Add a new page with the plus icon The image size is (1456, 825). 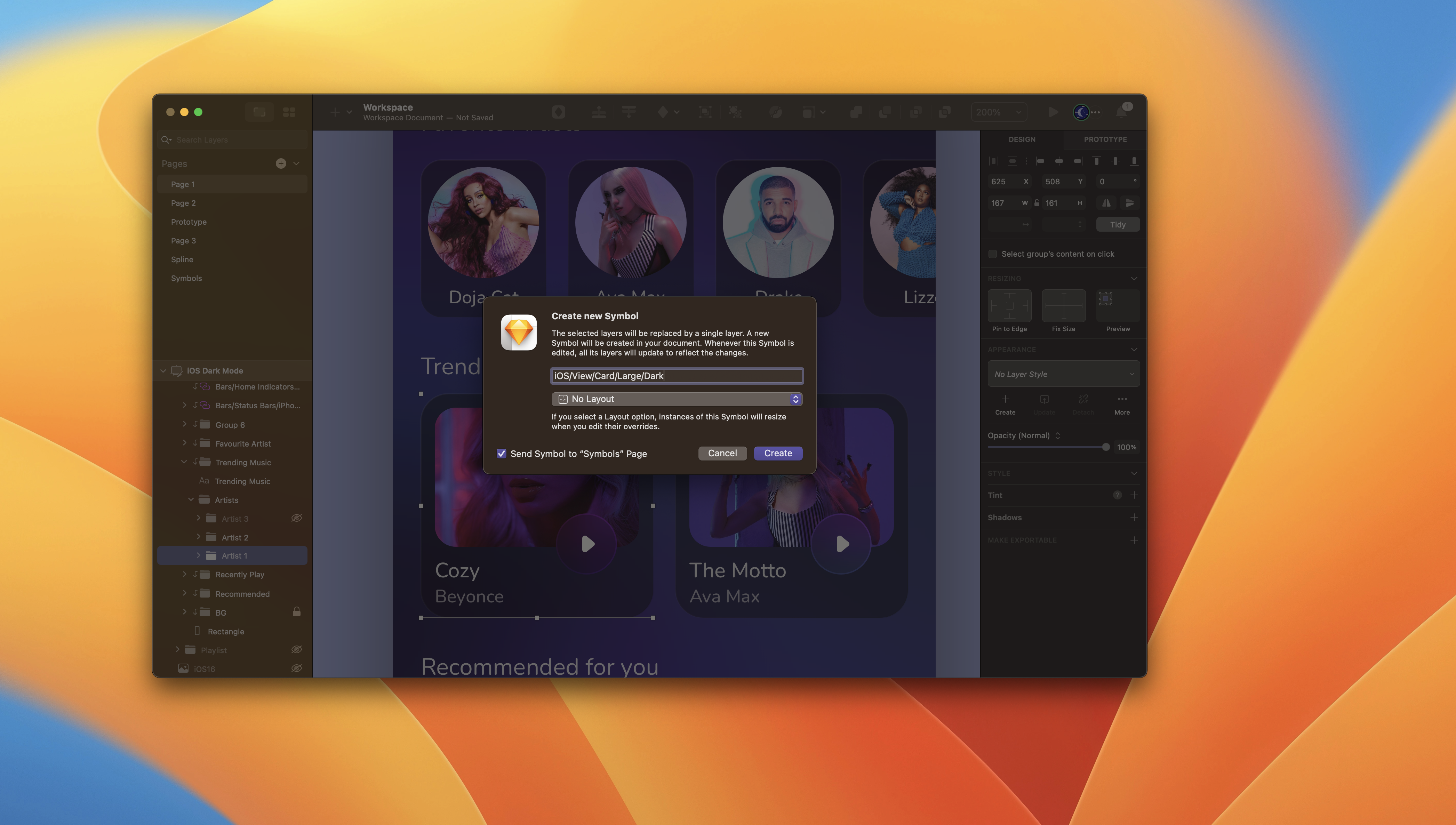[281, 164]
